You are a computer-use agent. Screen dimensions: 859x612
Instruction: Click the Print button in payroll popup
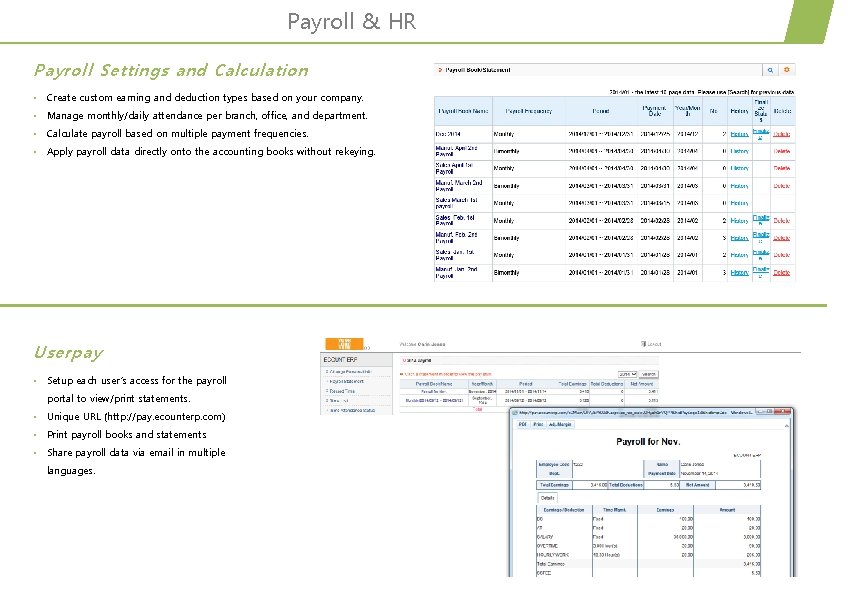point(538,425)
